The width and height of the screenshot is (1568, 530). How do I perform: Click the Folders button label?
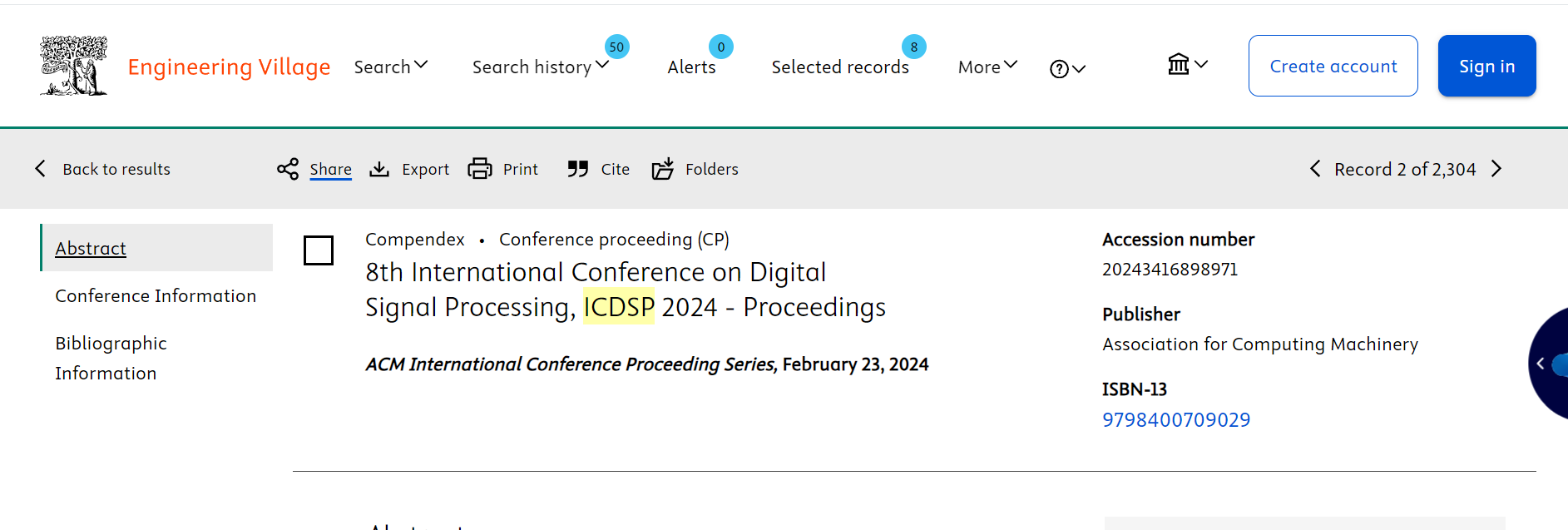click(712, 169)
